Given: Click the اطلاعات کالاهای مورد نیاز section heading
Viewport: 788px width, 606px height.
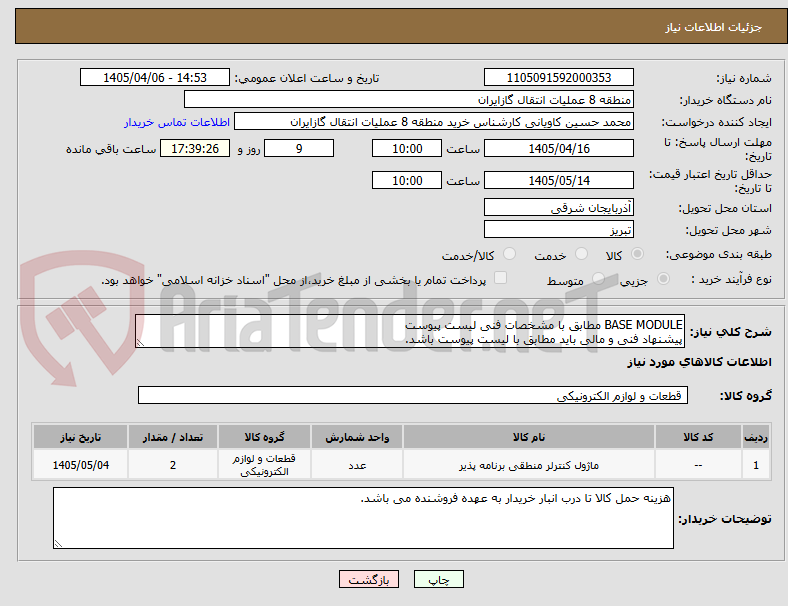Looking at the screenshot, I should pos(699,362).
